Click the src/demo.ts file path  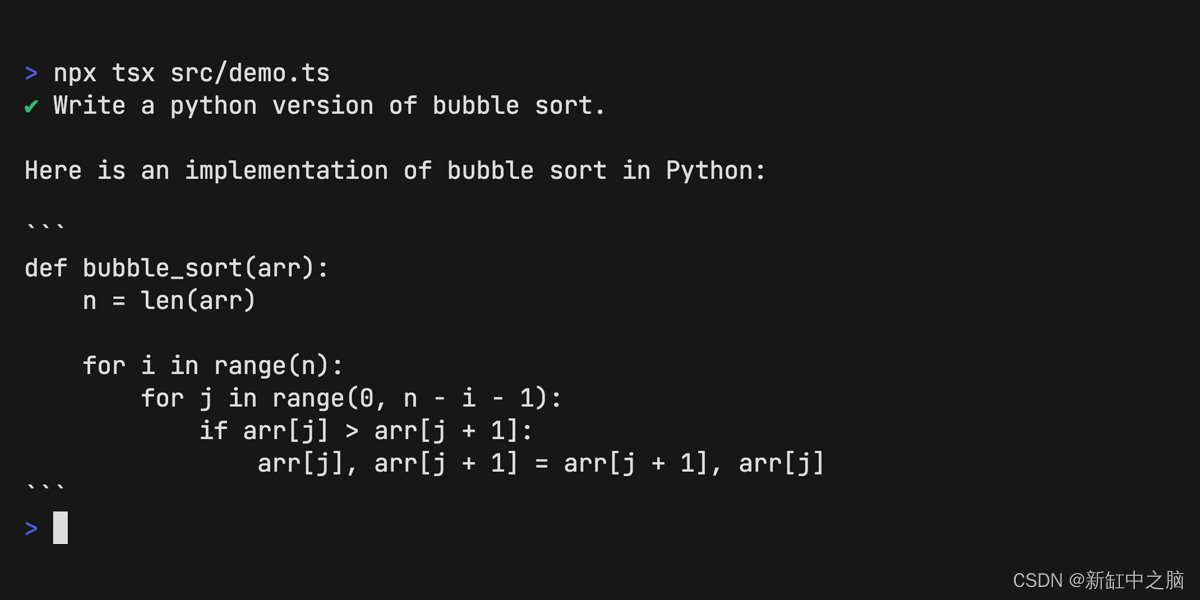pyautogui.click(x=250, y=73)
